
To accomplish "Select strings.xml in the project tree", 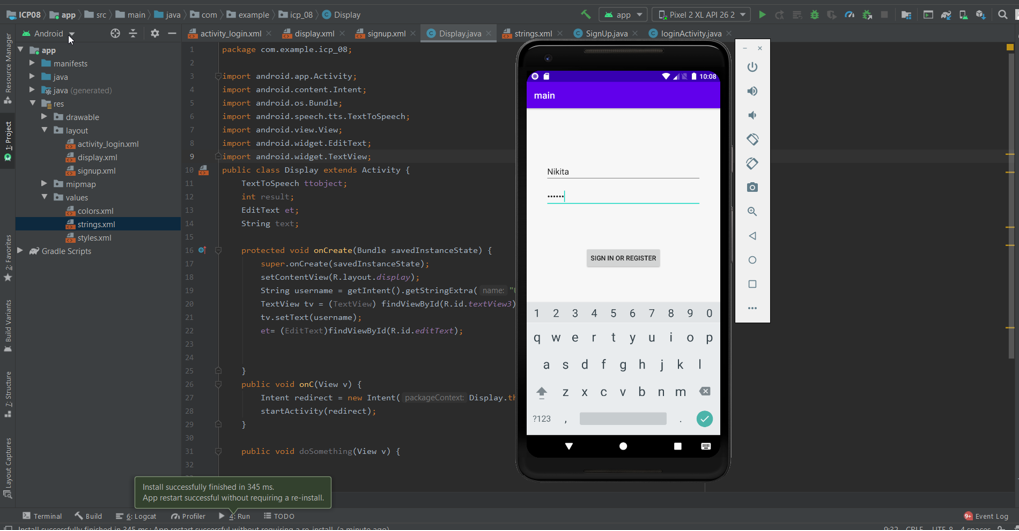I will (x=90, y=224).
